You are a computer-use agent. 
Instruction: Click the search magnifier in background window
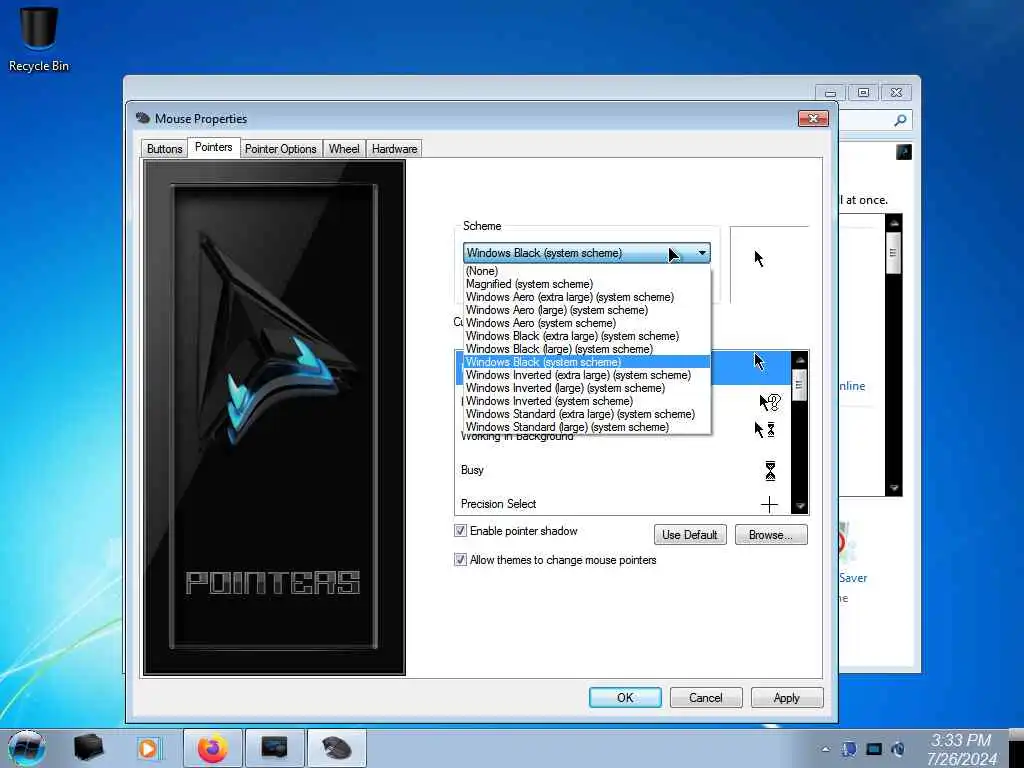click(x=901, y=120)
